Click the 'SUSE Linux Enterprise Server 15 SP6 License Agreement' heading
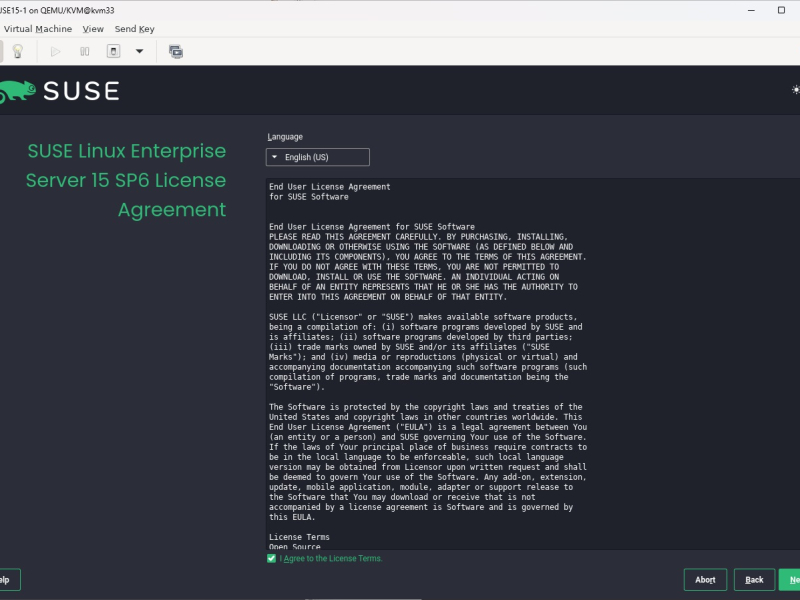800x600 pixels. [126, 180]
